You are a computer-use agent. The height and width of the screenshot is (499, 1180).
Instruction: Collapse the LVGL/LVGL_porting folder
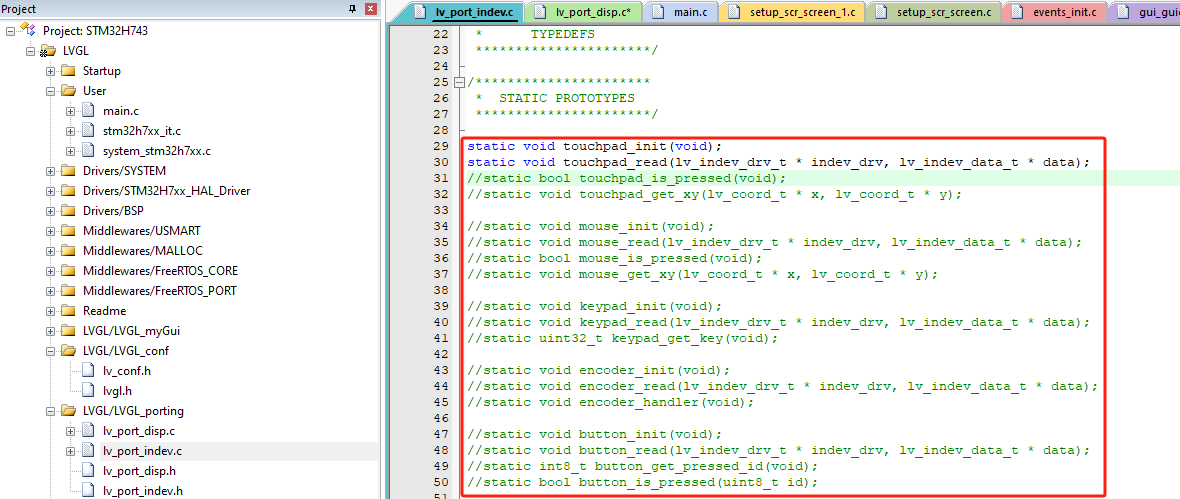tap(50, 411)
